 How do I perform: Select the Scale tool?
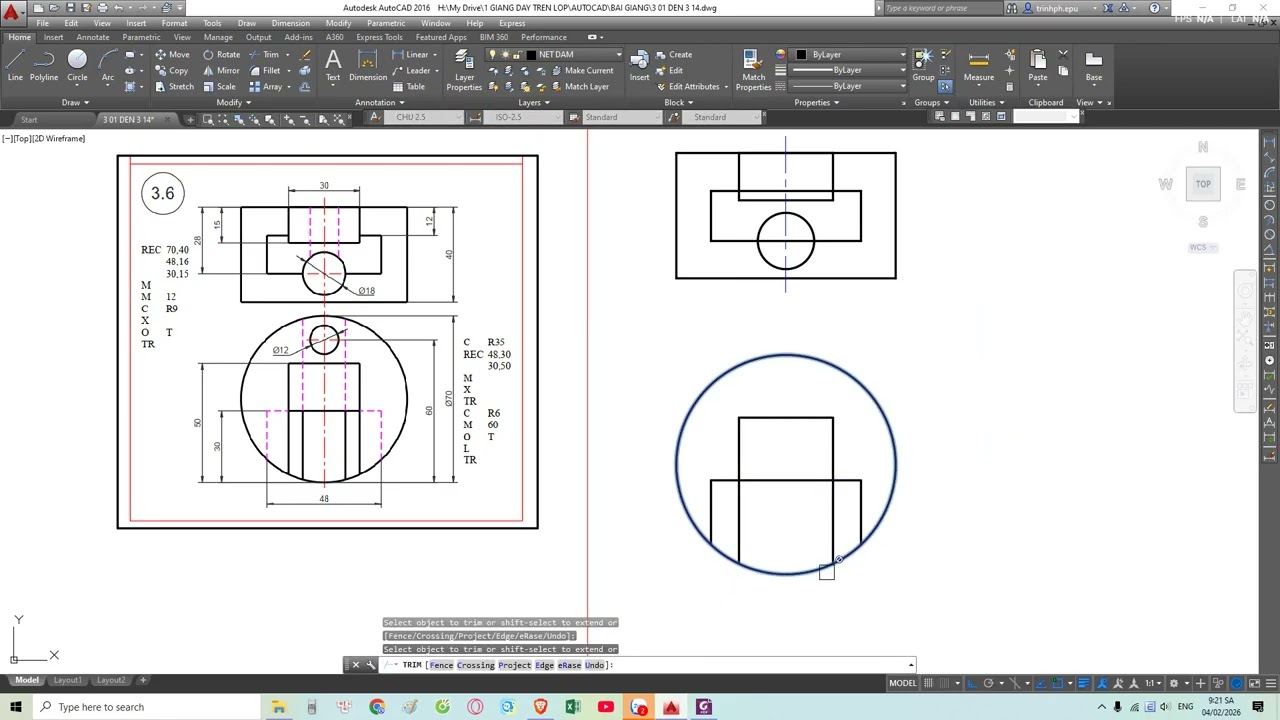pos(219,87)
